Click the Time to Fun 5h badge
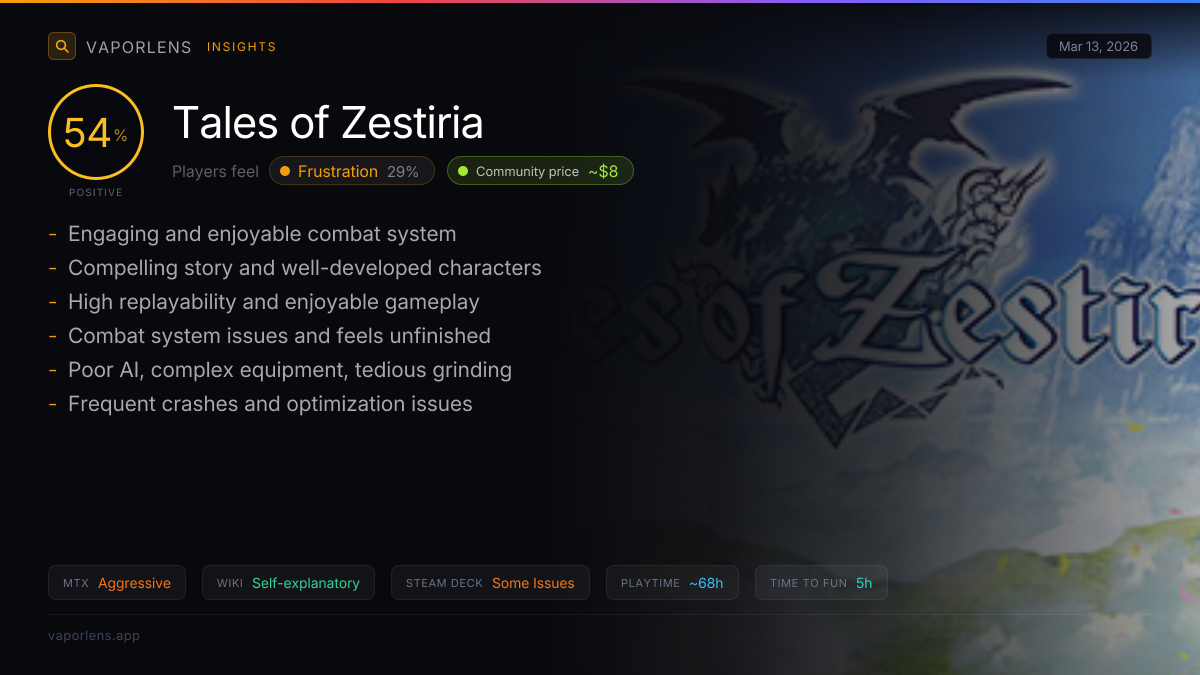 (821, 583)
